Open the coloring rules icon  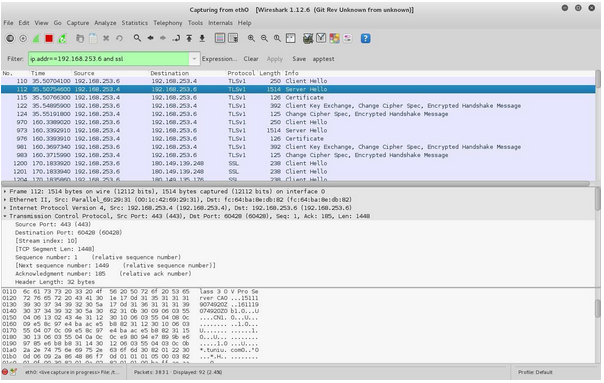coord(334,38)
